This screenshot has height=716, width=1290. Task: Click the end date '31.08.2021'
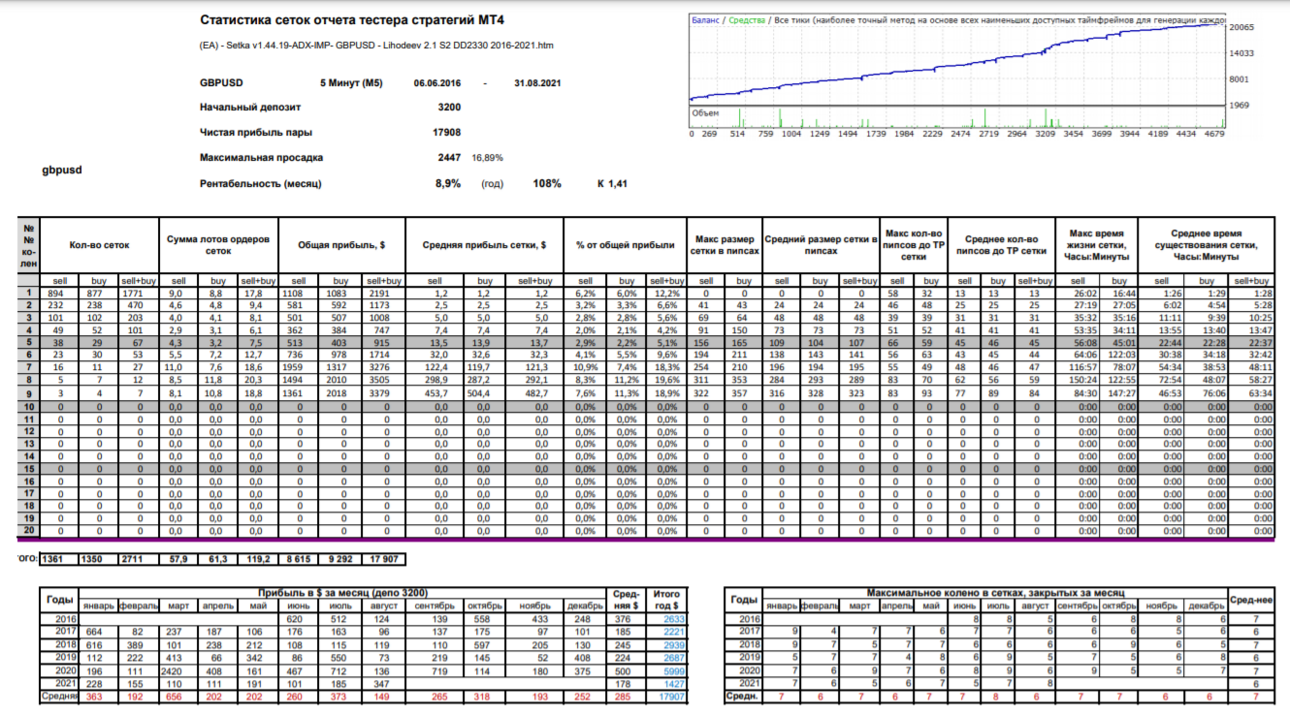coord(537,84)
